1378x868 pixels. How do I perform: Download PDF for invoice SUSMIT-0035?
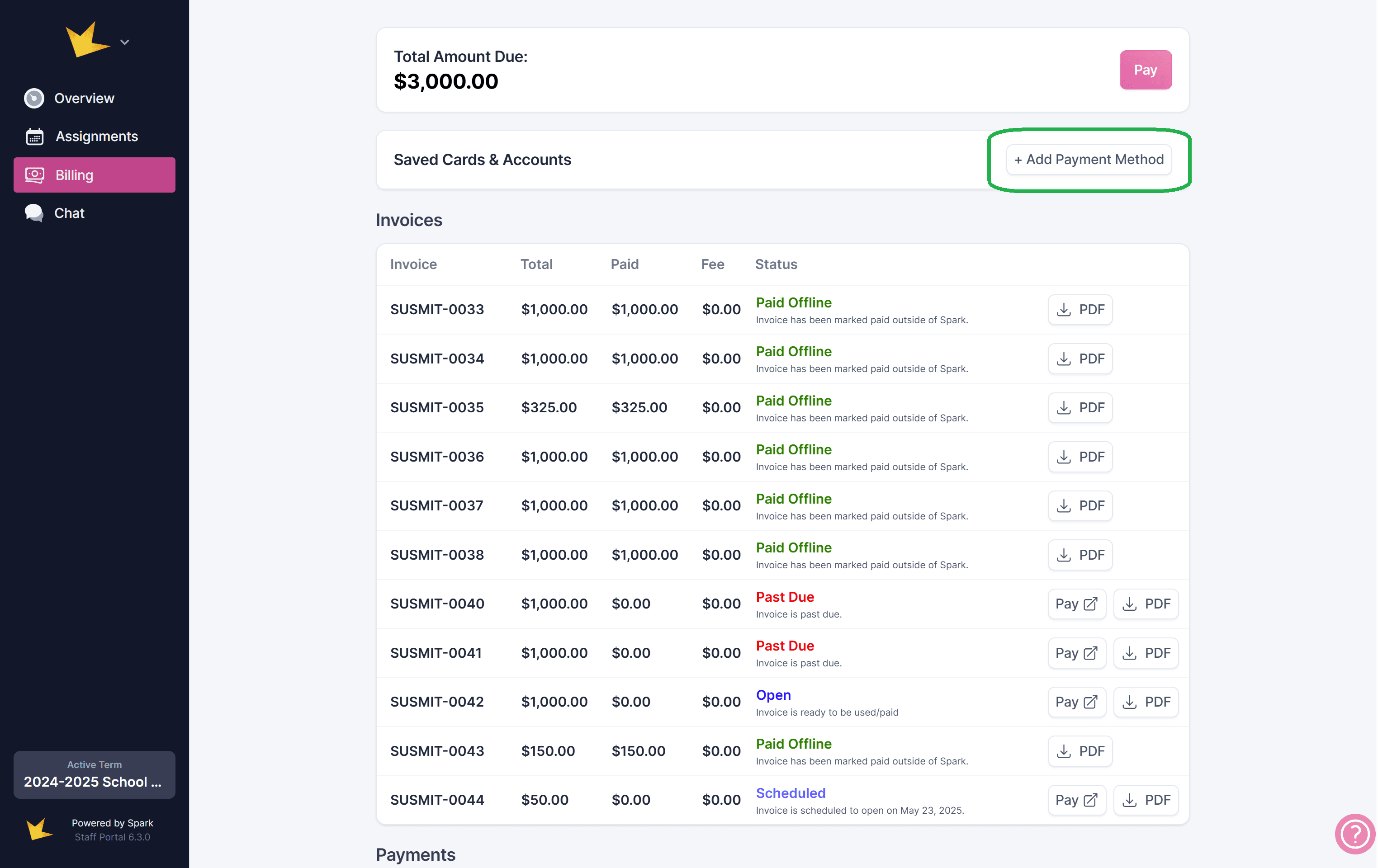(x=1079, y=407)
